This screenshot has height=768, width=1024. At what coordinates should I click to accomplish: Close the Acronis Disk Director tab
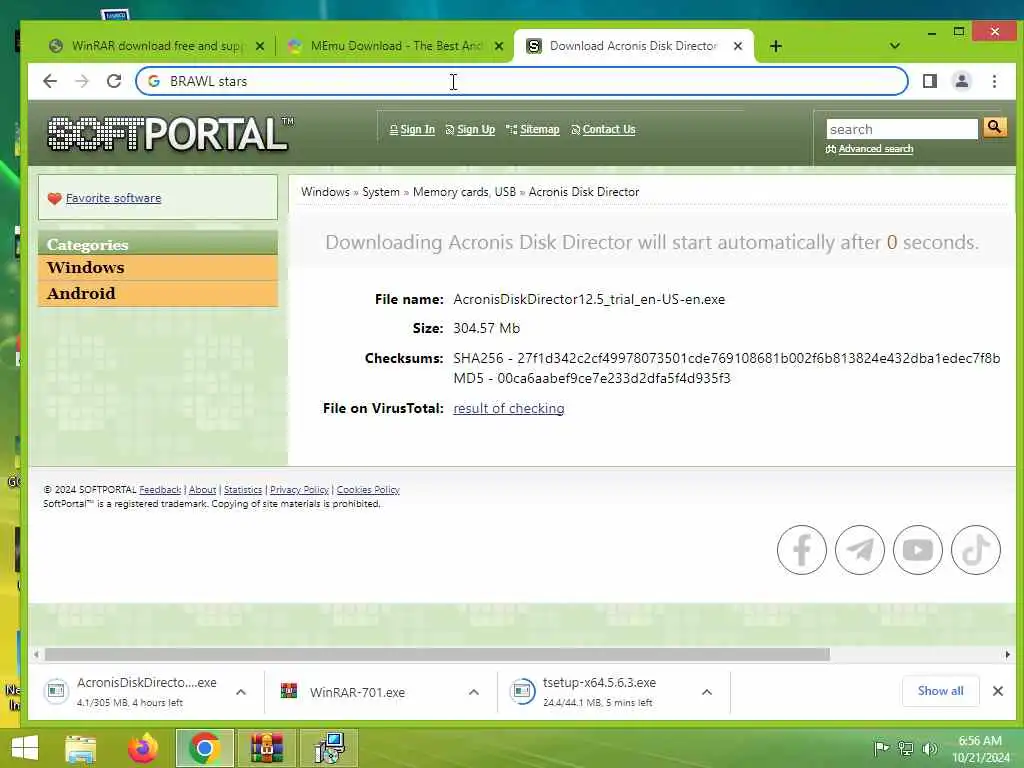pyautogui.click(x=738, y=46)
